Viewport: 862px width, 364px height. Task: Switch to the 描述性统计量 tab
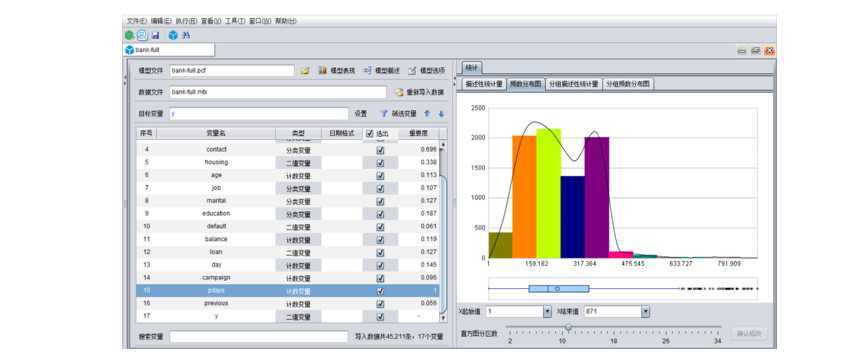coord(484,84)
